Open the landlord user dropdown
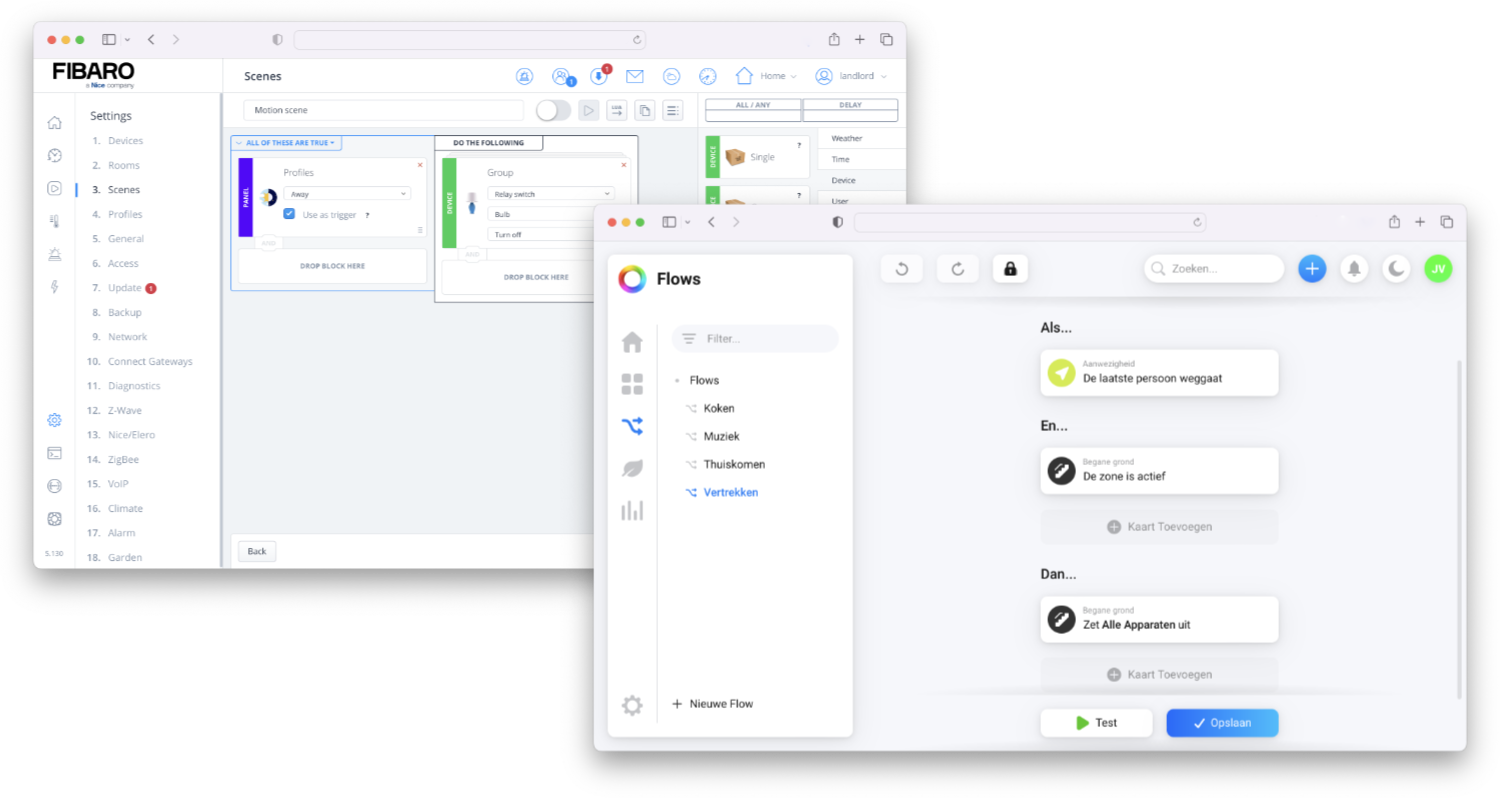 [851, 76]
